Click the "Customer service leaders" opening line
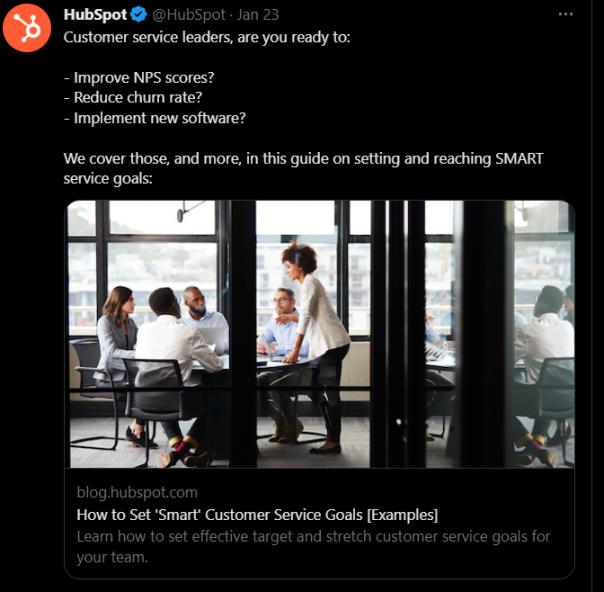 [201, 37]
